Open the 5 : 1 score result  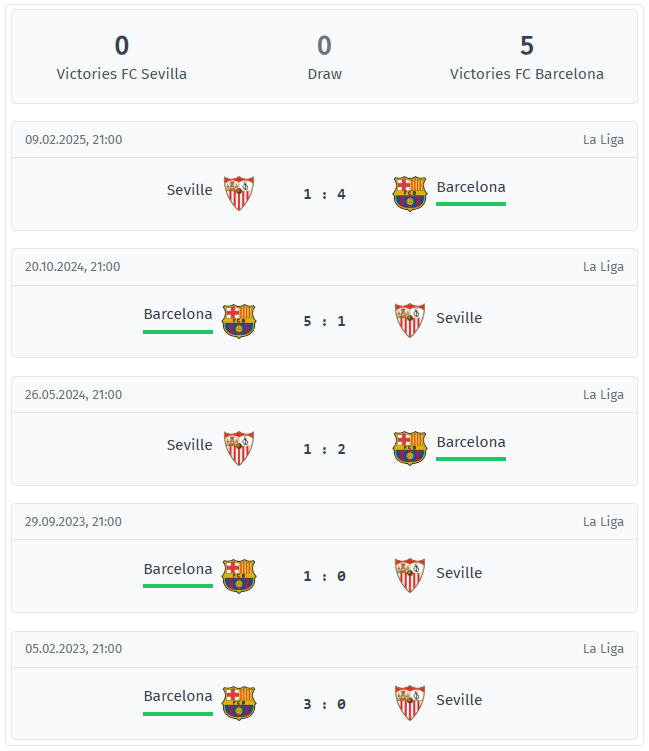[x=324, y=321]
